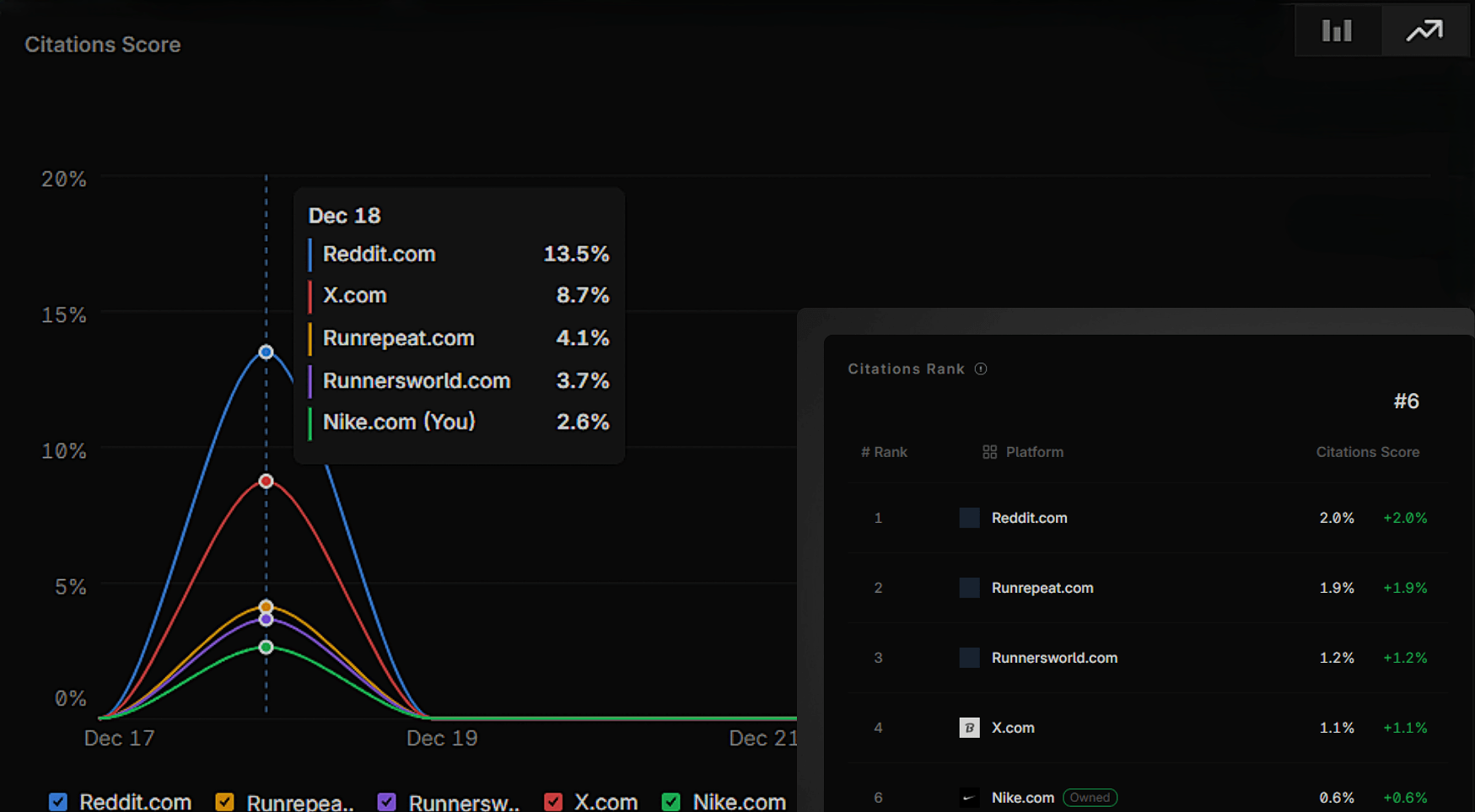Viewport: 1475px width, 812px height.
Task: Click the 15% y-axis label
Action: coord(64,315)
